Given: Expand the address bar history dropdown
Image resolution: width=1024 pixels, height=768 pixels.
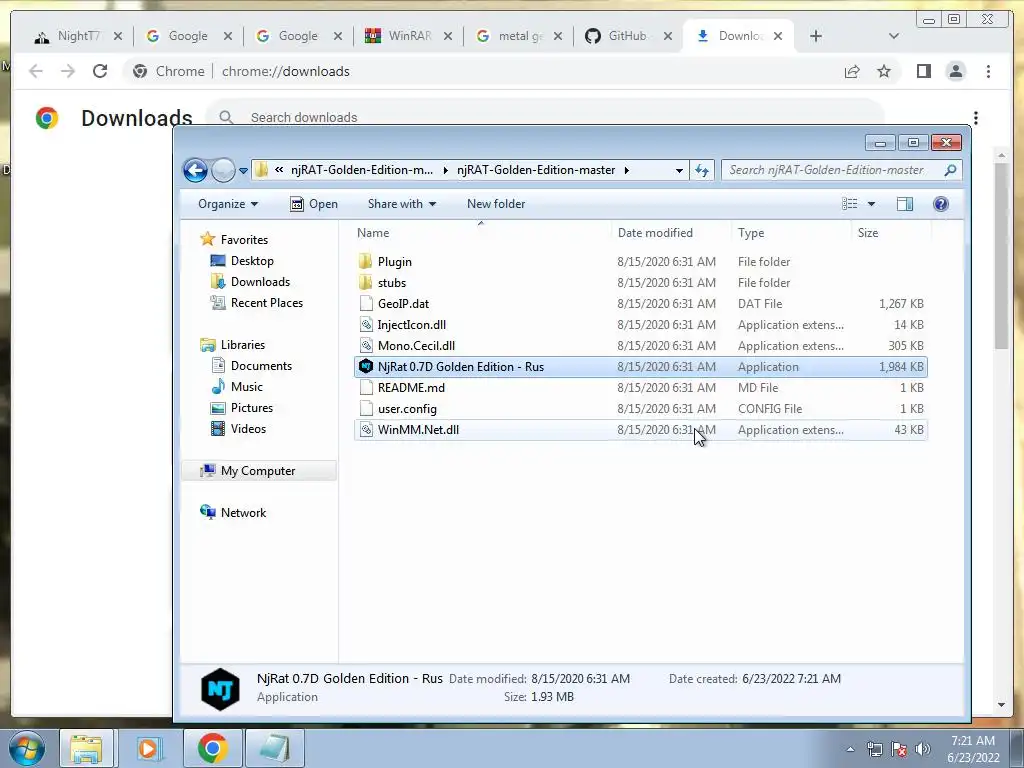Looking at the screenshot, I should (x=679, y=170).
